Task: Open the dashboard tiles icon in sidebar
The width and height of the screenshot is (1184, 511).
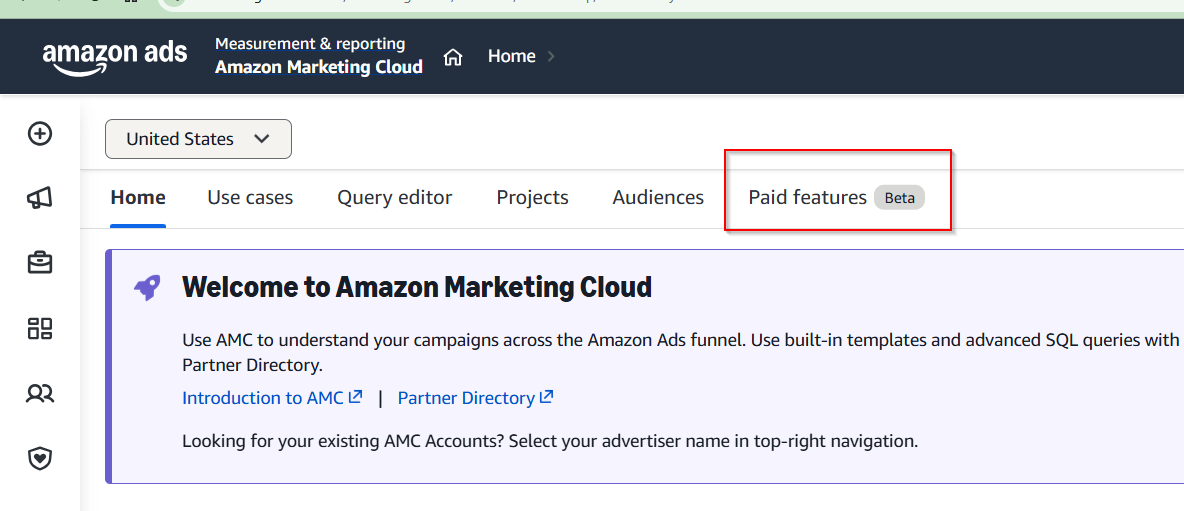Action: coord(39,328)
